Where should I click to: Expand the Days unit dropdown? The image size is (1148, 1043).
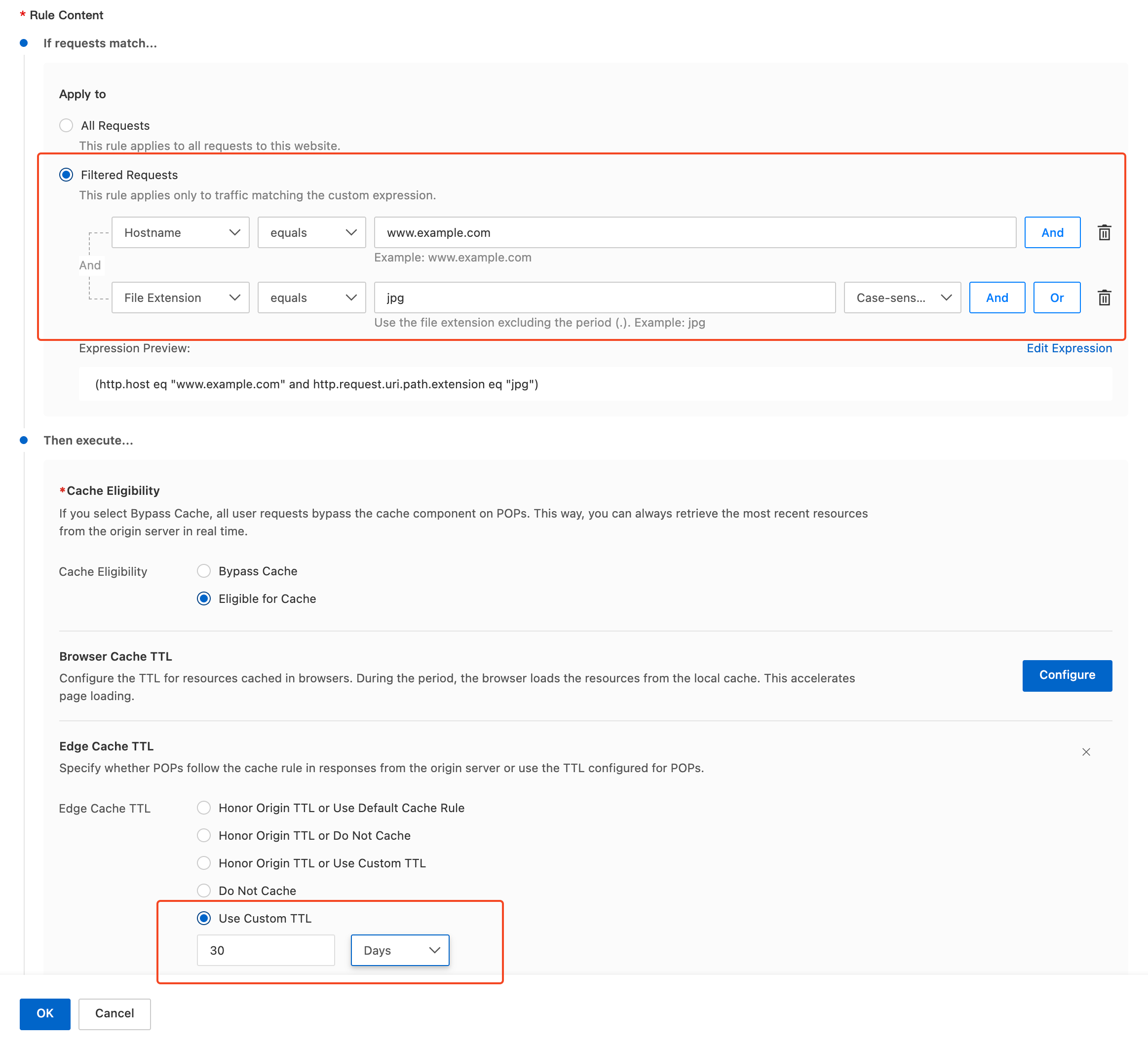point(400,950)
